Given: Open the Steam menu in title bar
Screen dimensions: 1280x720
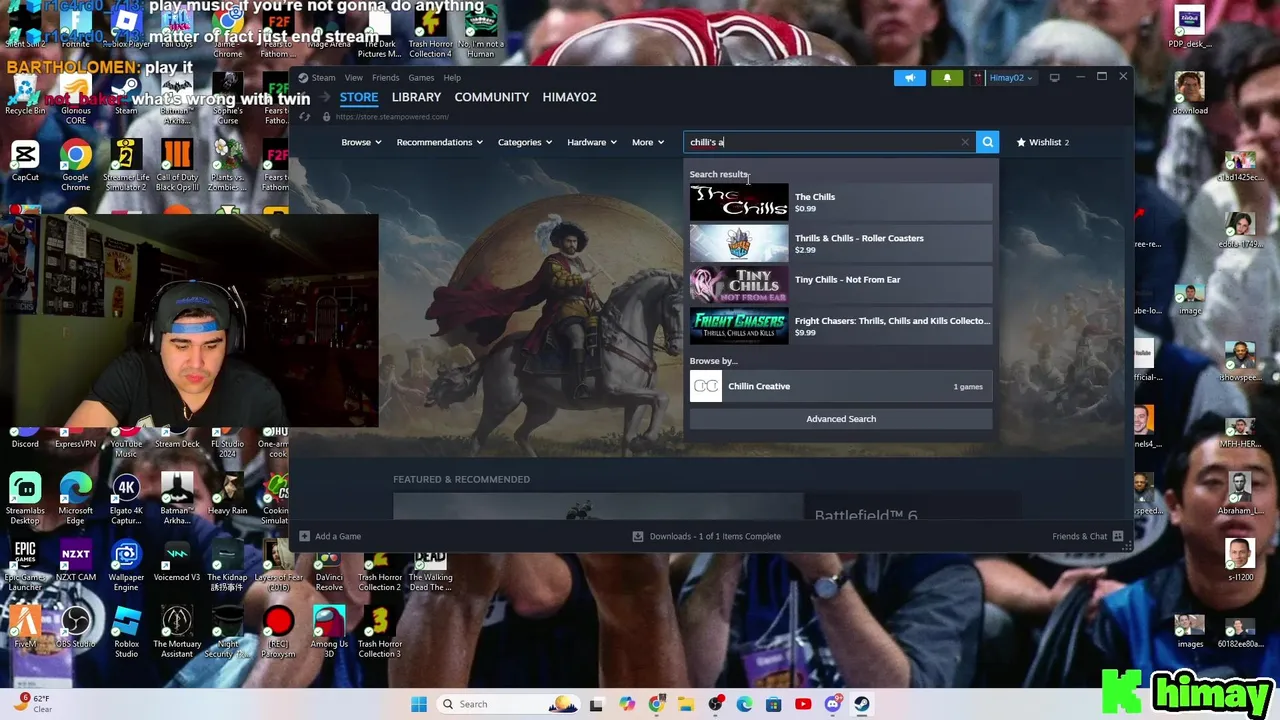Looking at the screenshot, I should coord(323,78).
